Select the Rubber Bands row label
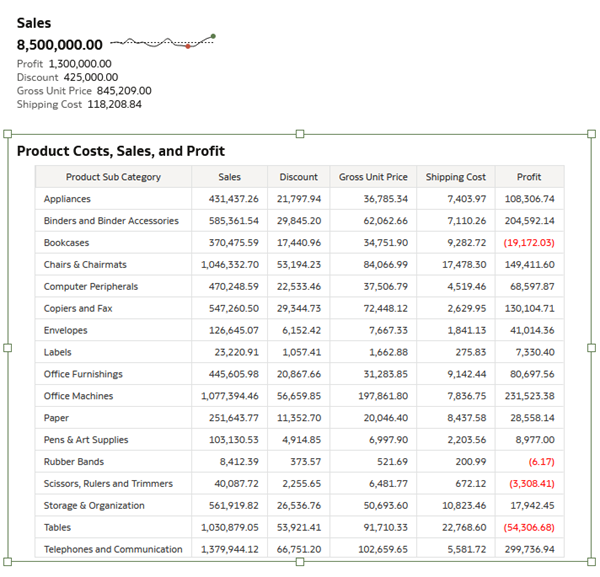 (73, 462)
